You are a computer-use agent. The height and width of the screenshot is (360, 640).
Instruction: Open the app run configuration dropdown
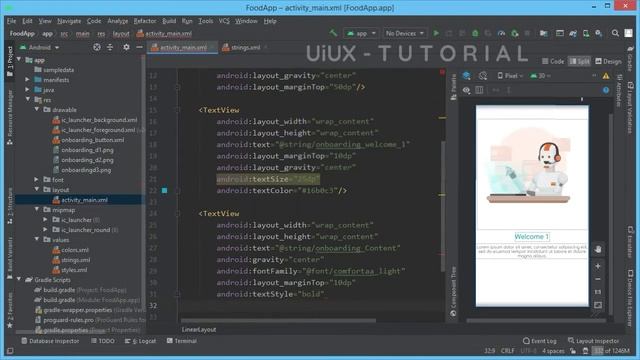pos(361,33)
